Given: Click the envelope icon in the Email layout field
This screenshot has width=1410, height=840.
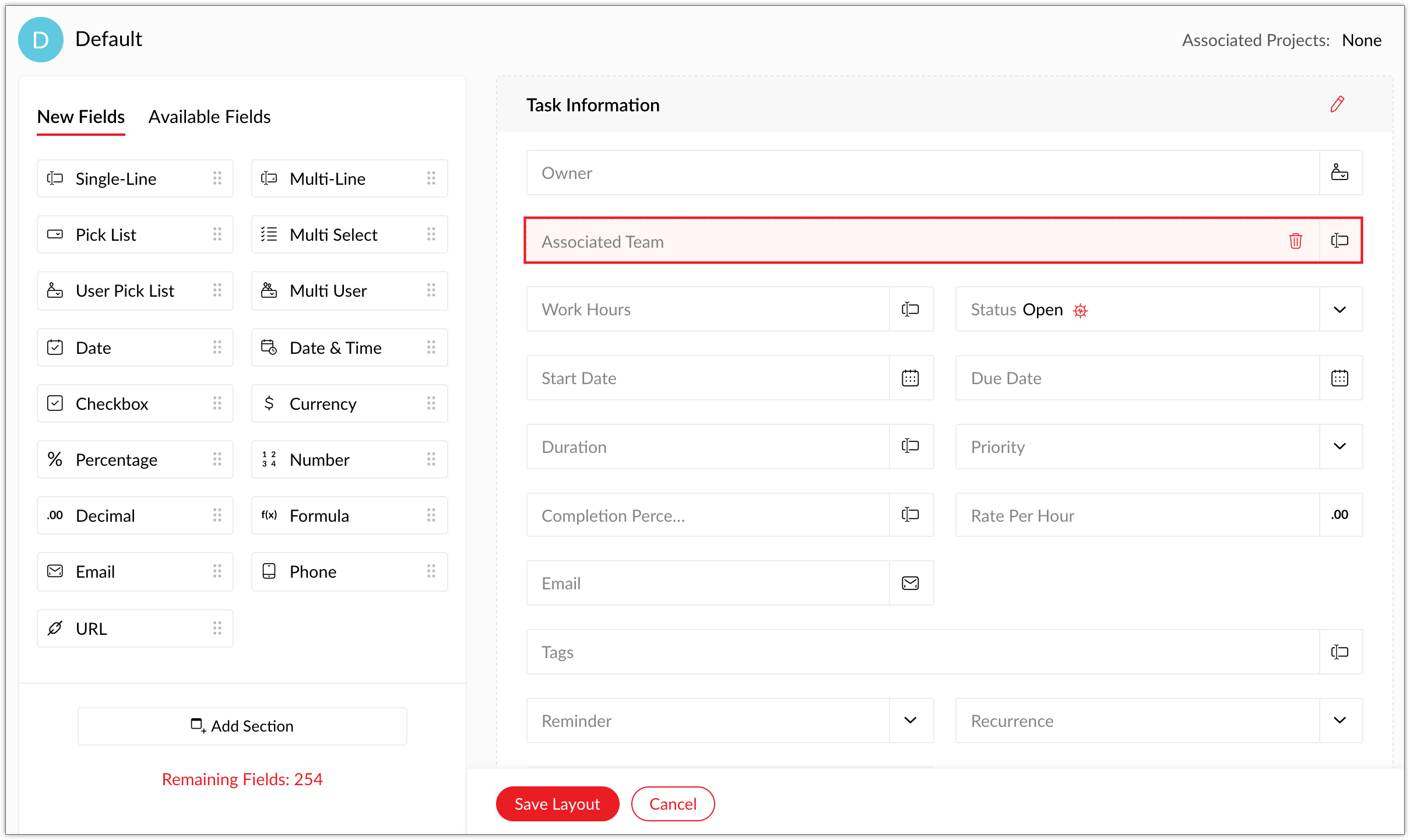Looking at the screenshot, I should (910, 584).
